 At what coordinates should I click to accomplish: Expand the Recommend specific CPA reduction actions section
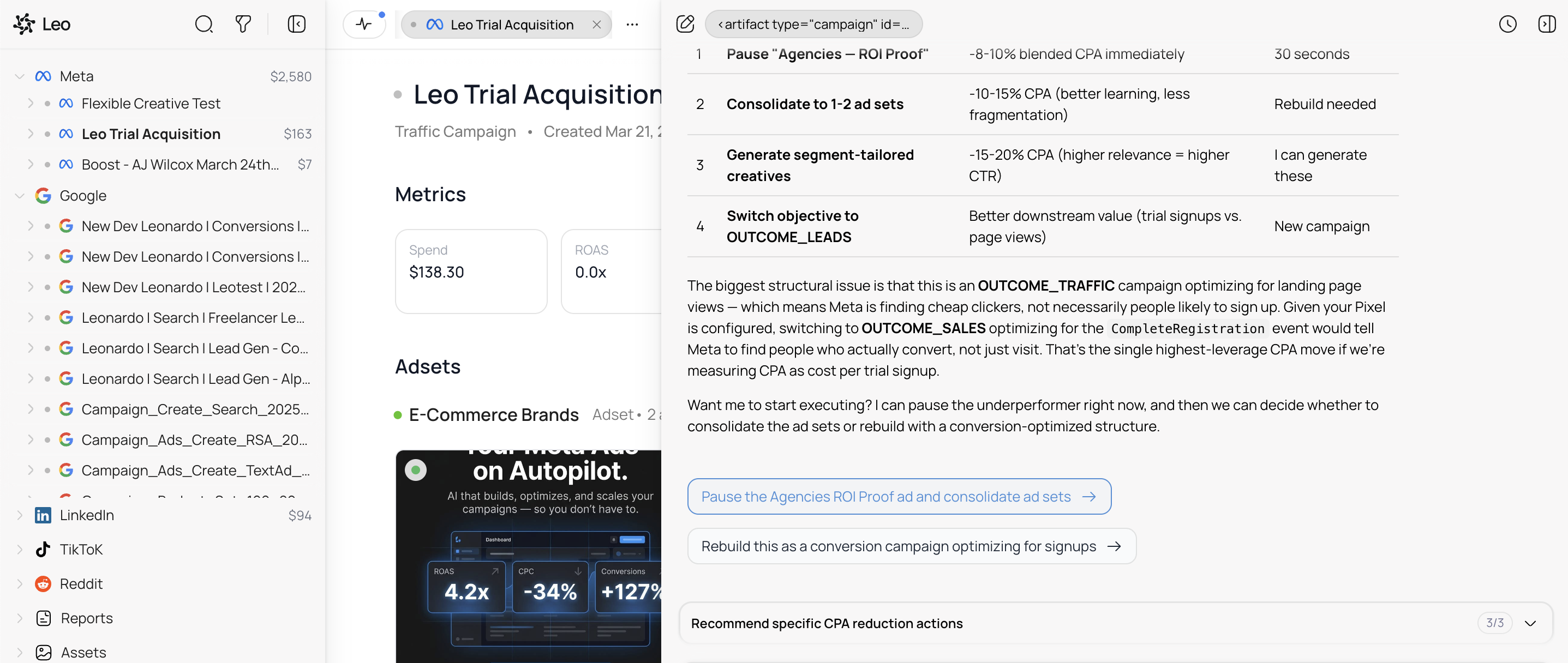(x=1531, y=623)
